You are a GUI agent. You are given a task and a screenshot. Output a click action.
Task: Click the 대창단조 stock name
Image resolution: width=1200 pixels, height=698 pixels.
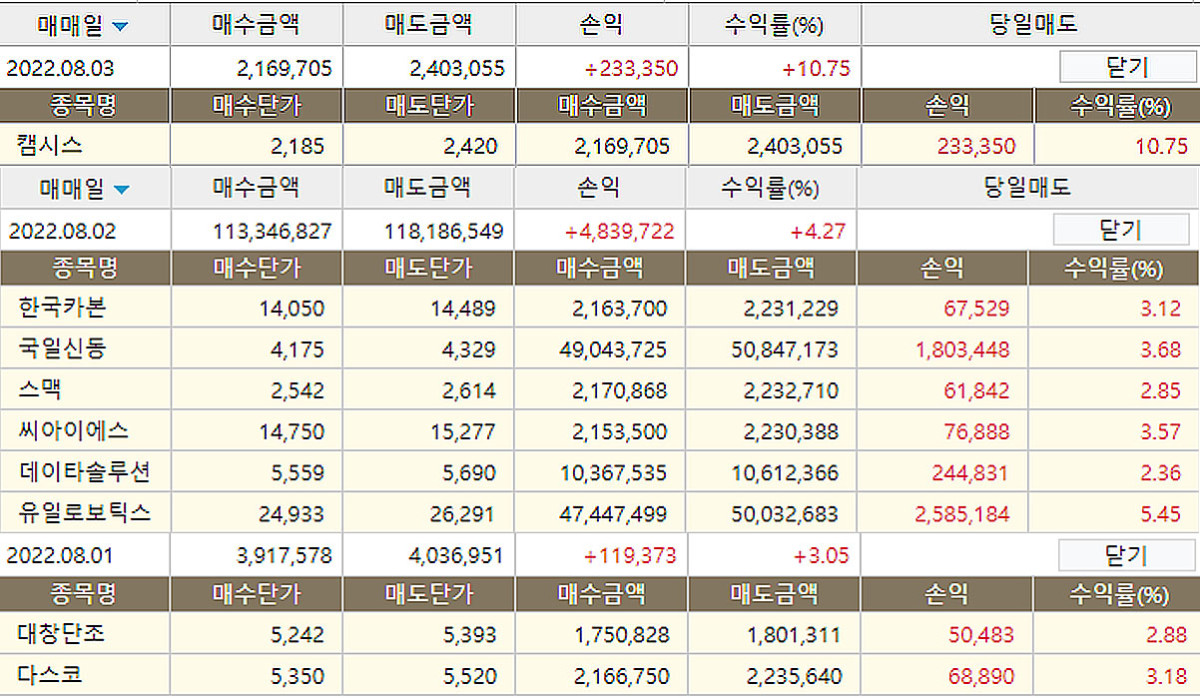click(62, 634)
